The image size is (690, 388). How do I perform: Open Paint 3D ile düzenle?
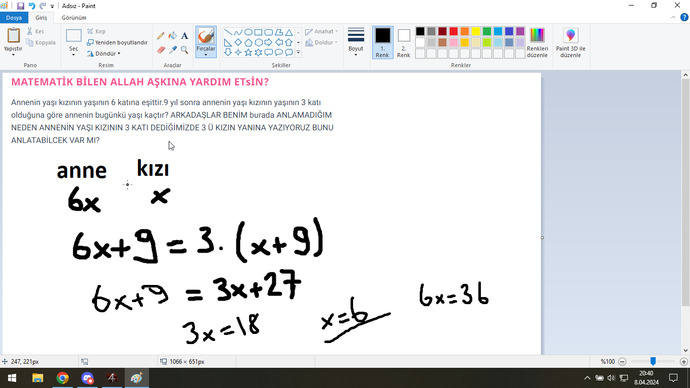(x=570, y=43)
